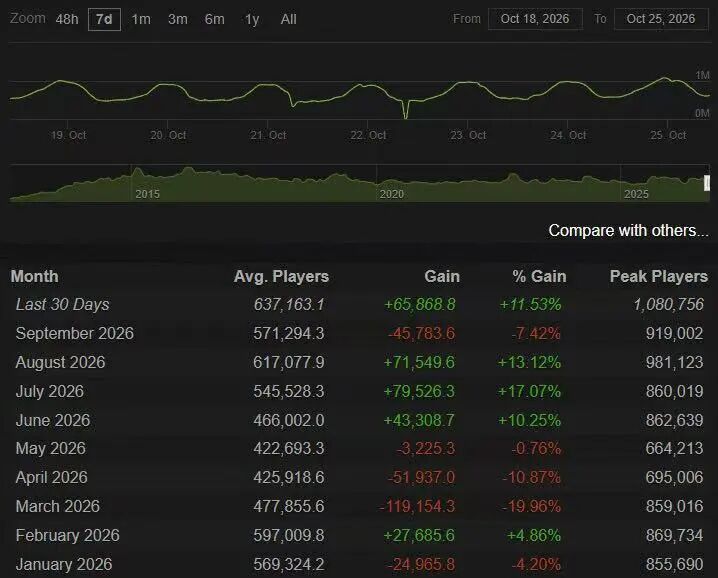
Task: Select the January 2026 row label
Action: (x=64, y=564)
